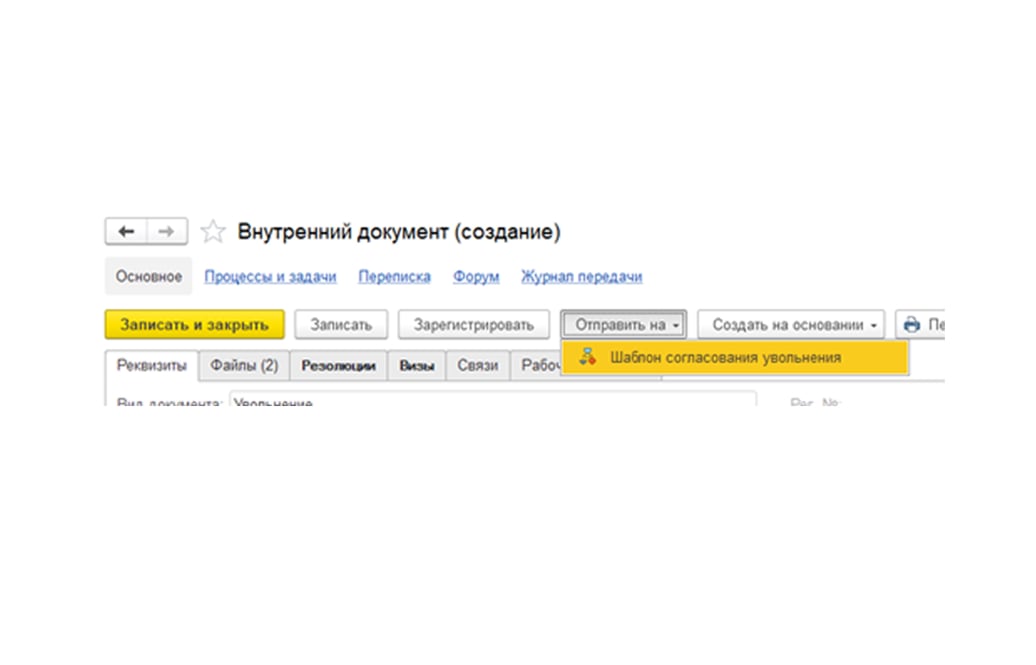Click the back arrow navigation button
This screenshot has height=665, width=1036.
pyautogui.click(x=126, y=232)
